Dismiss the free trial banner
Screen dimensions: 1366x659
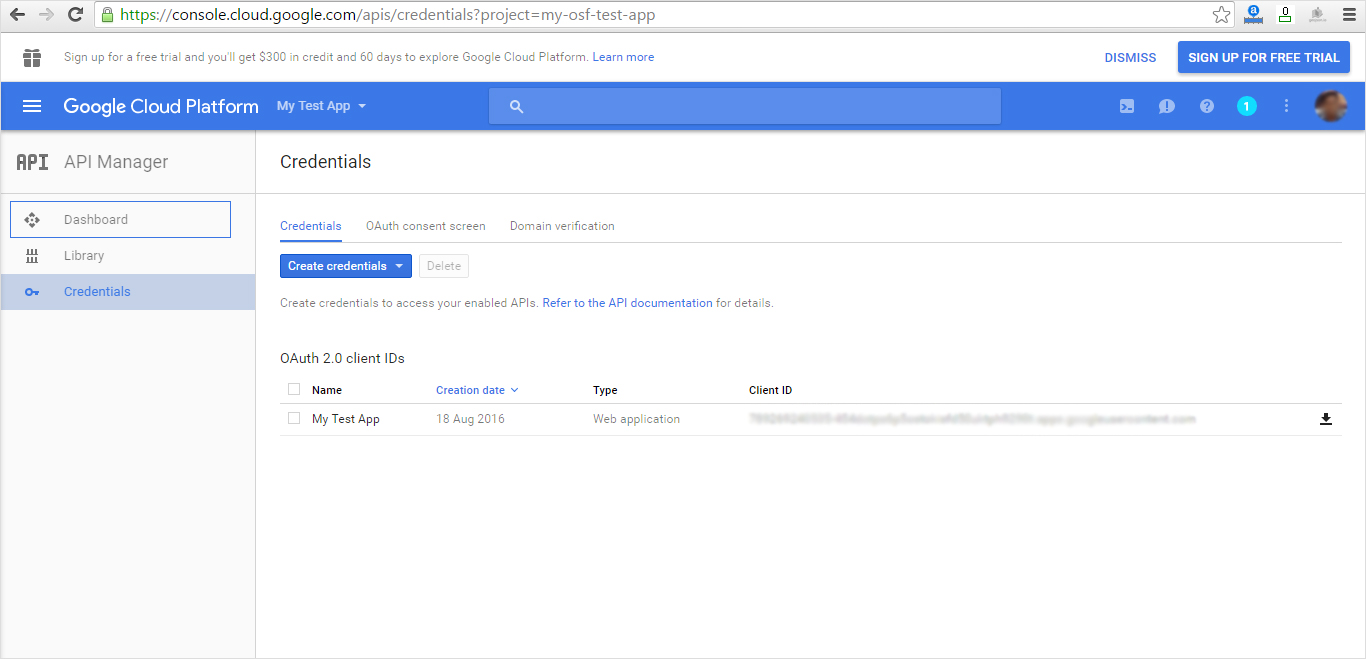pyautogui.click(x=1130, y=58)
